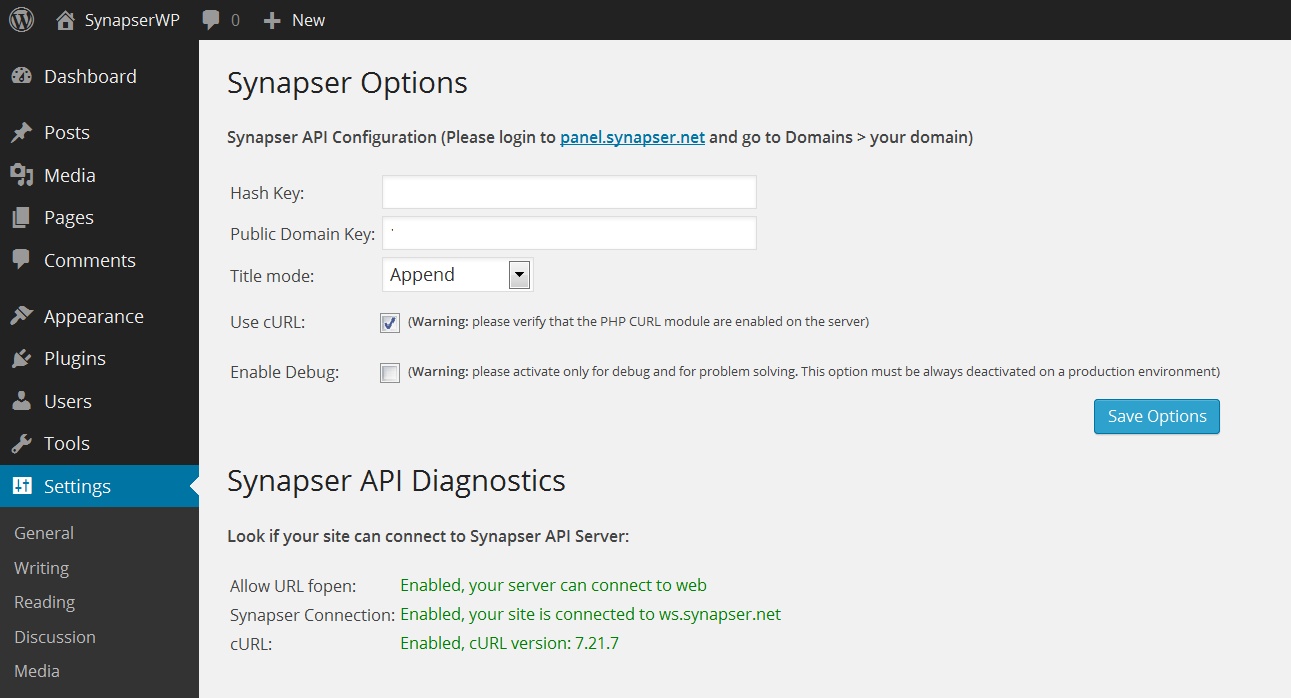Click the Tools wrench icon
The image size is (1291, 698).
point(22,444)
